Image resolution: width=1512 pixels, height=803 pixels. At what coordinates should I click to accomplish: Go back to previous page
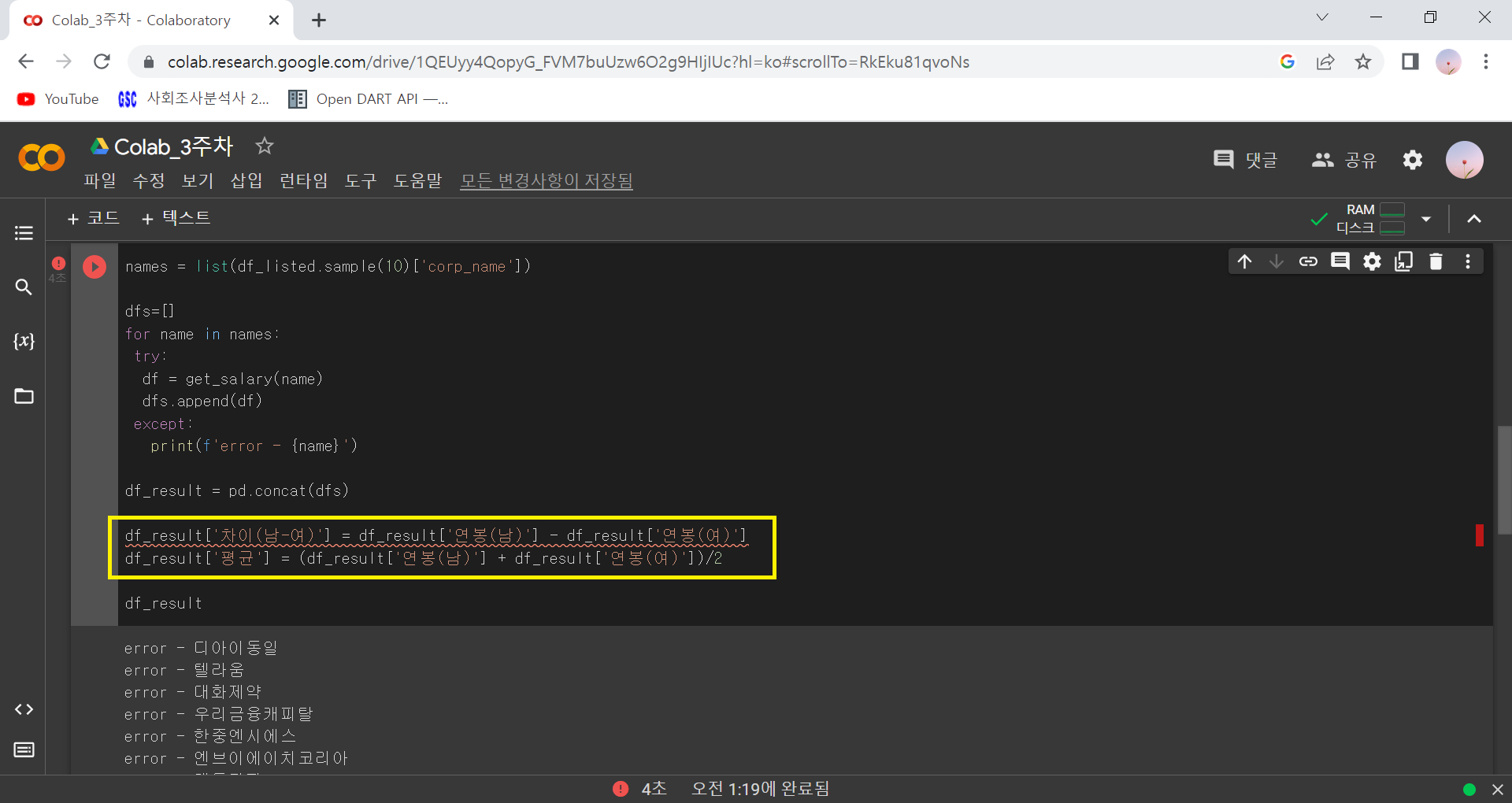26,61
